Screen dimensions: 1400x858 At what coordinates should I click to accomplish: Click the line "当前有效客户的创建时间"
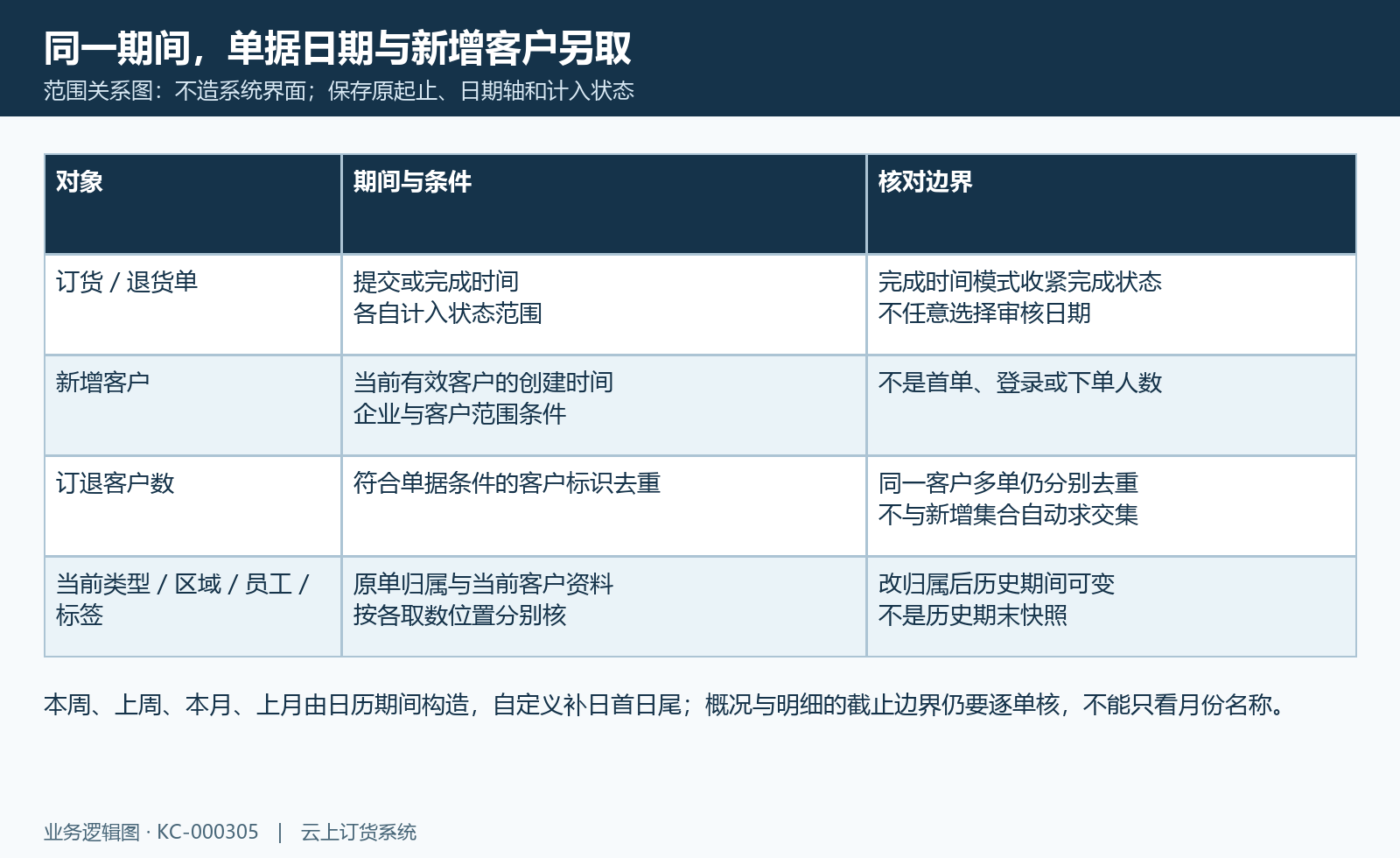(483, 383)
